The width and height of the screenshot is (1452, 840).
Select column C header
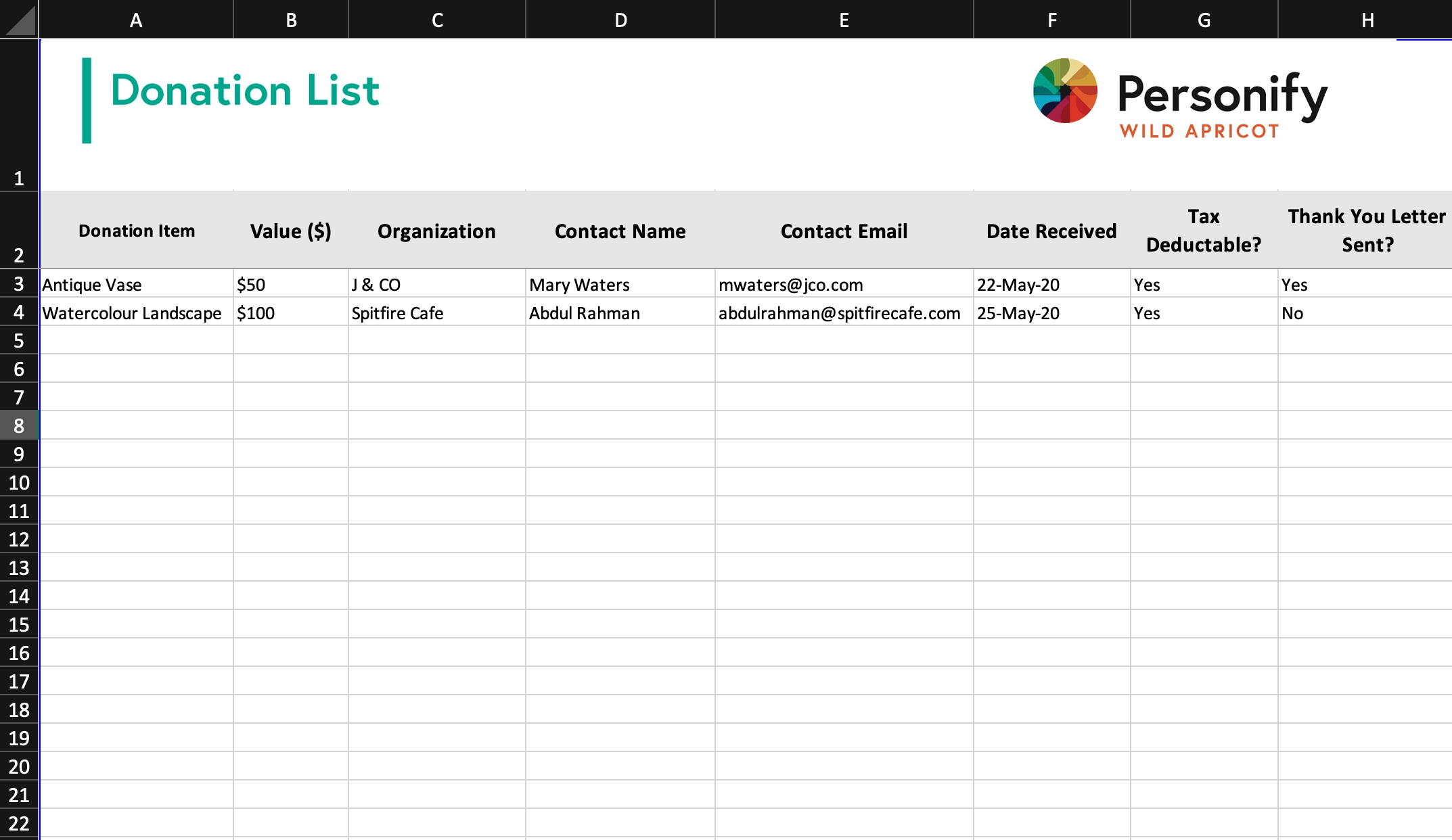point(437,20)
